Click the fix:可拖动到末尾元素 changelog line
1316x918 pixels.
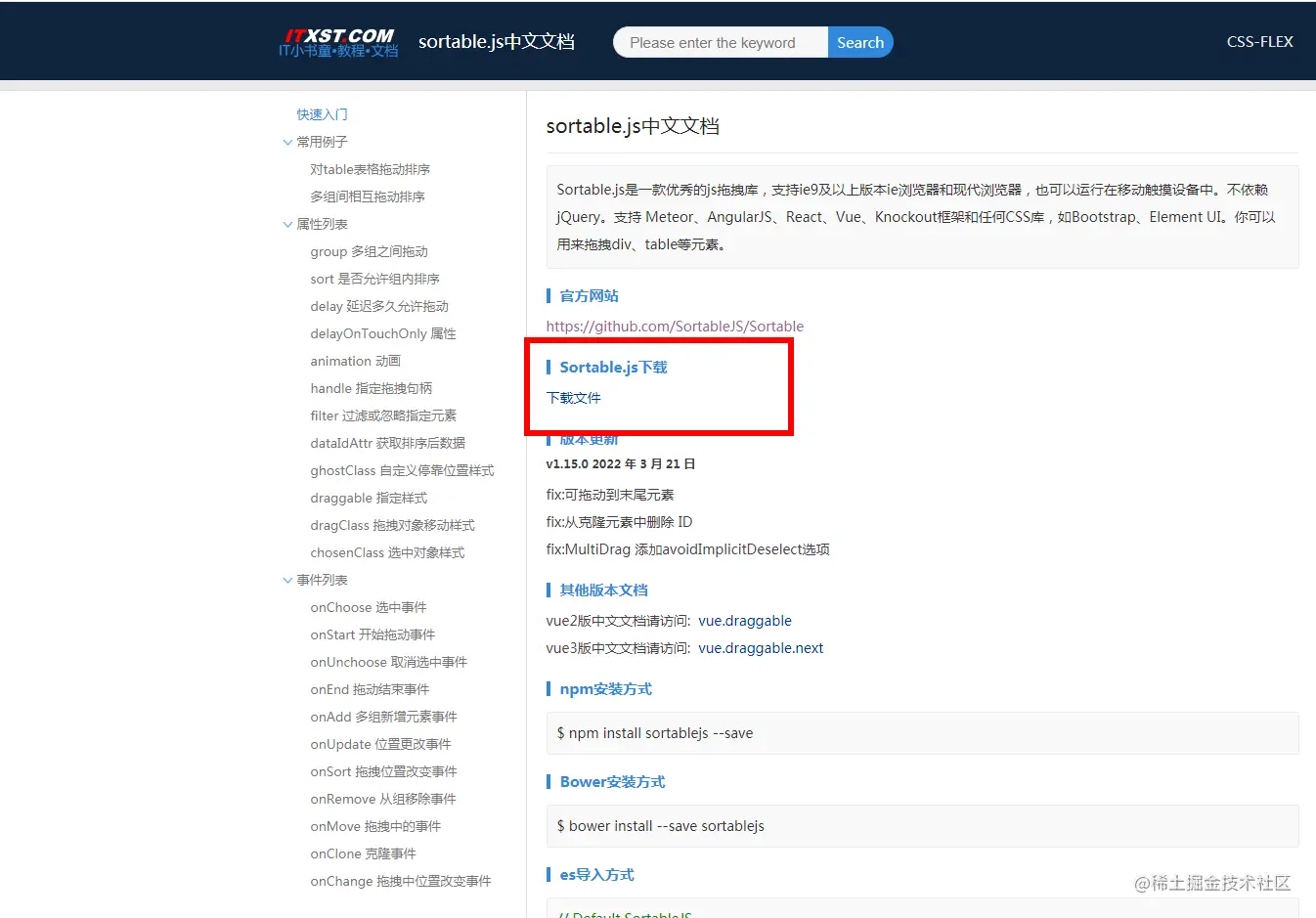click(610, 495)
